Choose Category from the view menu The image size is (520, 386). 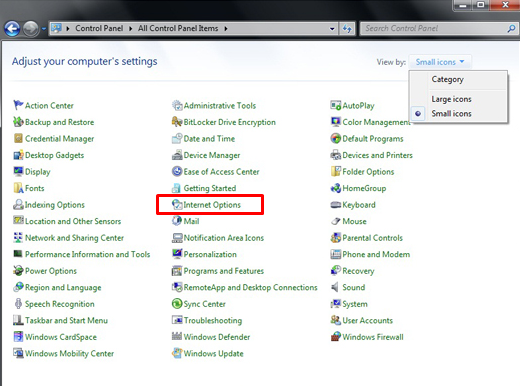coord(447,79)
